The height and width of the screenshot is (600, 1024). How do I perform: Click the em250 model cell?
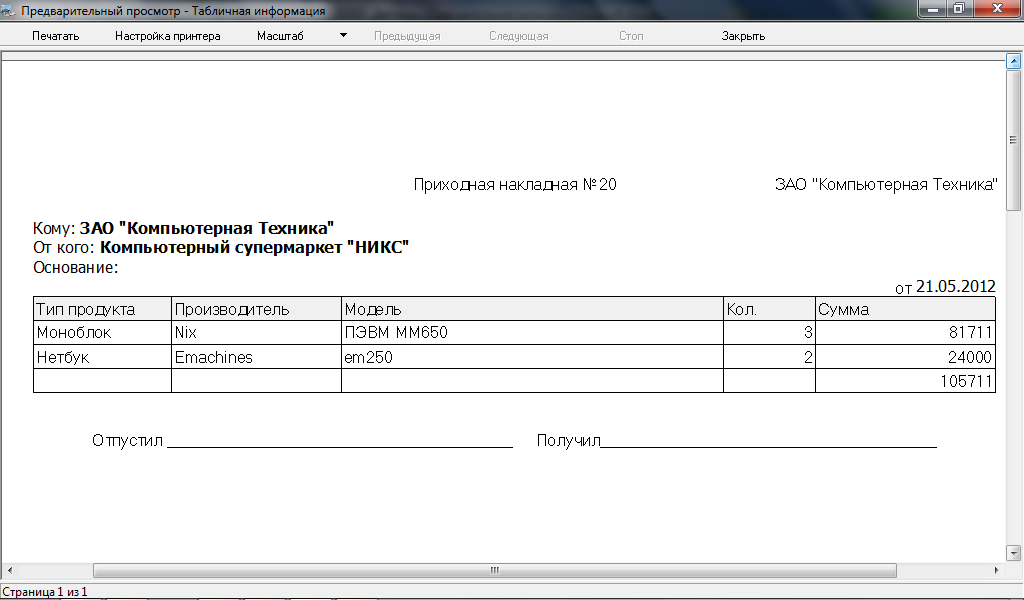tap(532, 357)
